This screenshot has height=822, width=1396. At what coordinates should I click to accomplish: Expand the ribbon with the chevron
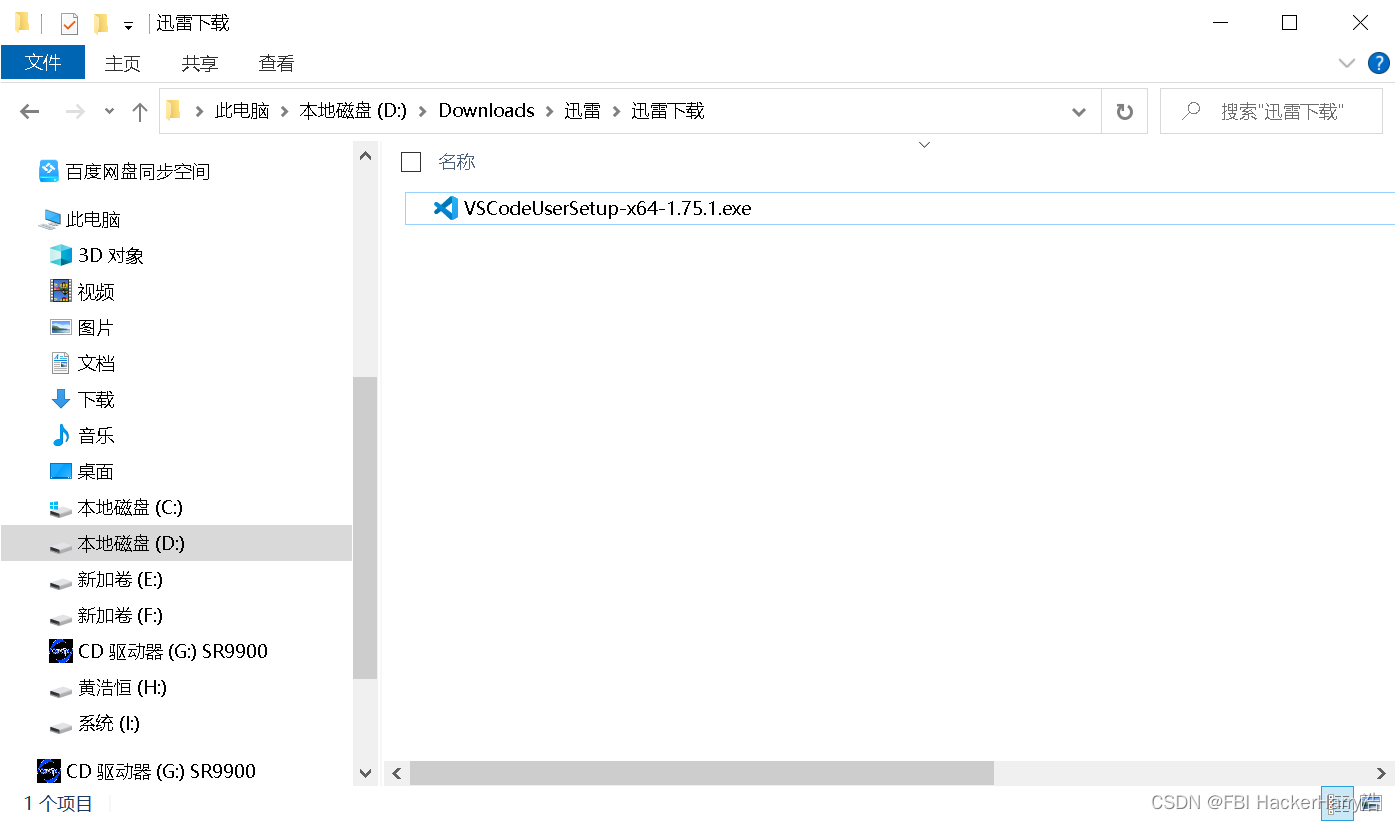1346,63
